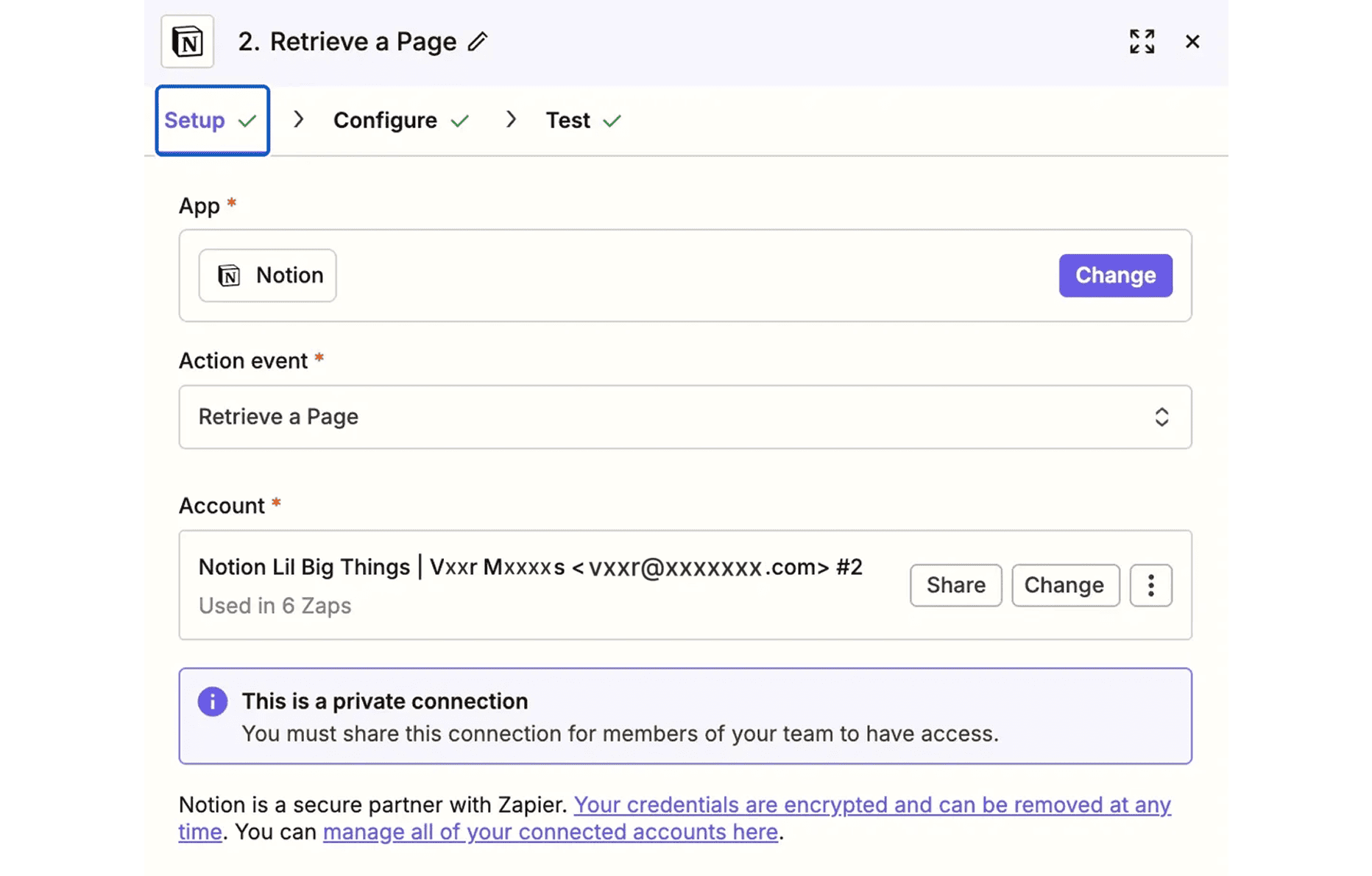Open the Setup tab
The height and width of the screenshot is (876, 1372).
(x=212, y=120)
